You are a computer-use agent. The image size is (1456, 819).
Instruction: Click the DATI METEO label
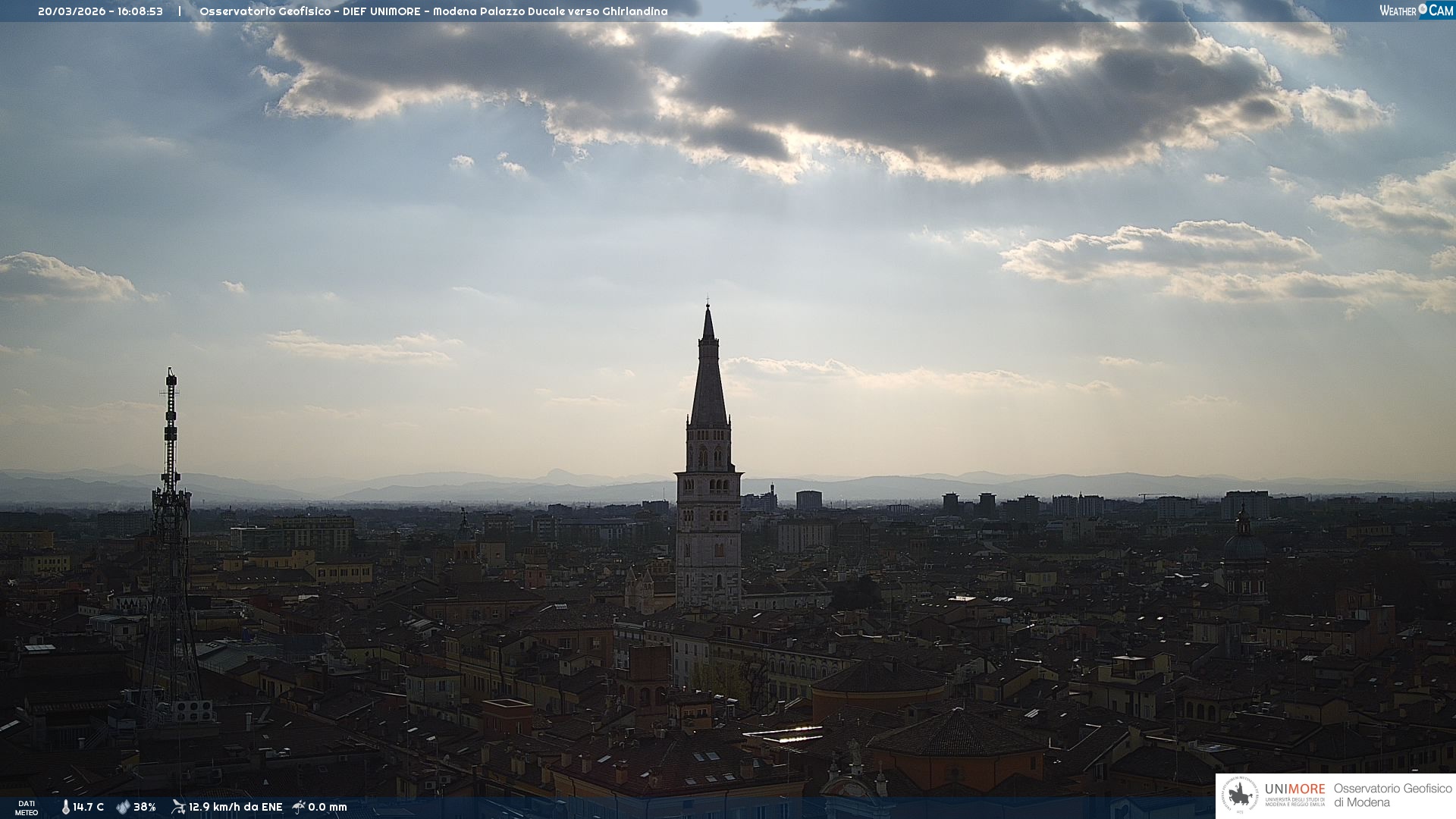click(27, 808)
